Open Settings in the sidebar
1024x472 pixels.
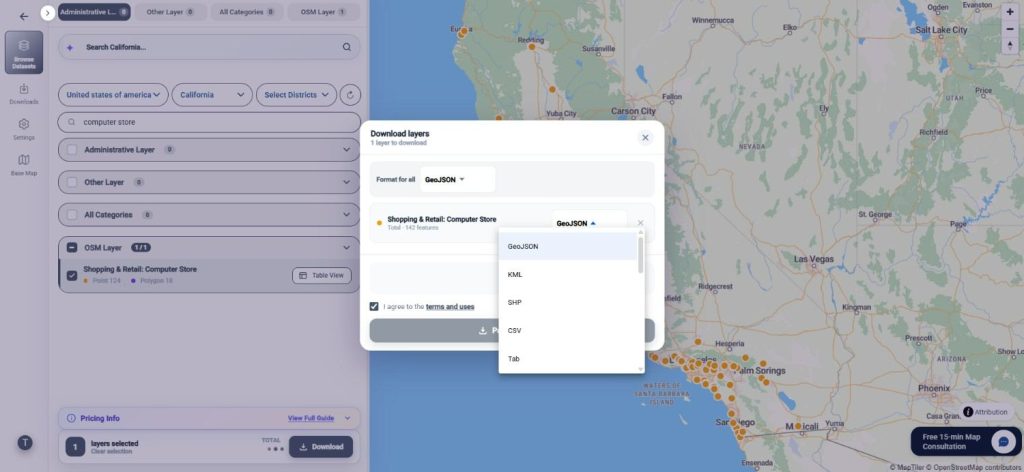(x=24, y=129)
